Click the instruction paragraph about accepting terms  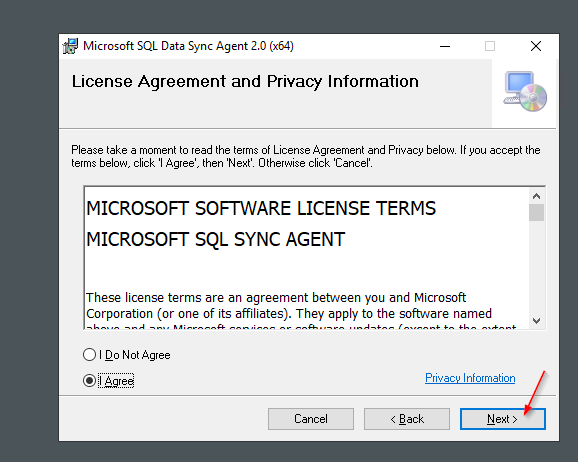click(x=306, y=156)
